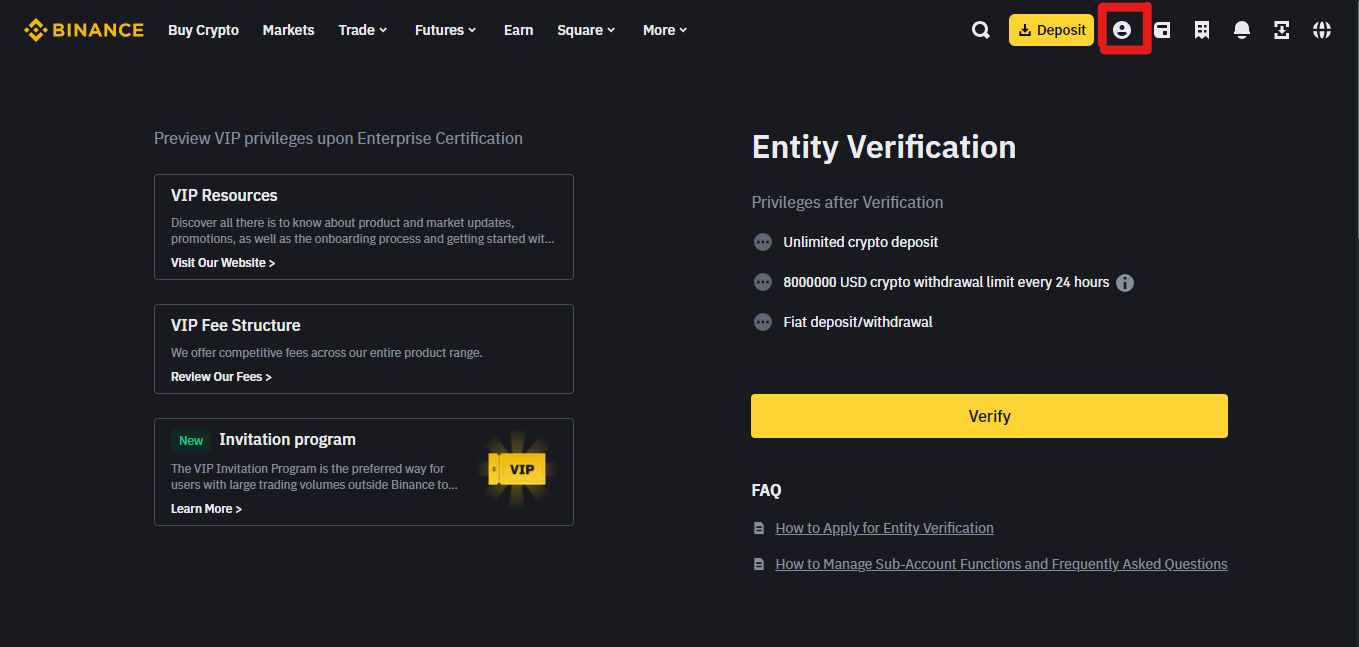This screenshot has width=1359, height=647.
Task: Open the orders receipt icon
Action: (1202, 30)
